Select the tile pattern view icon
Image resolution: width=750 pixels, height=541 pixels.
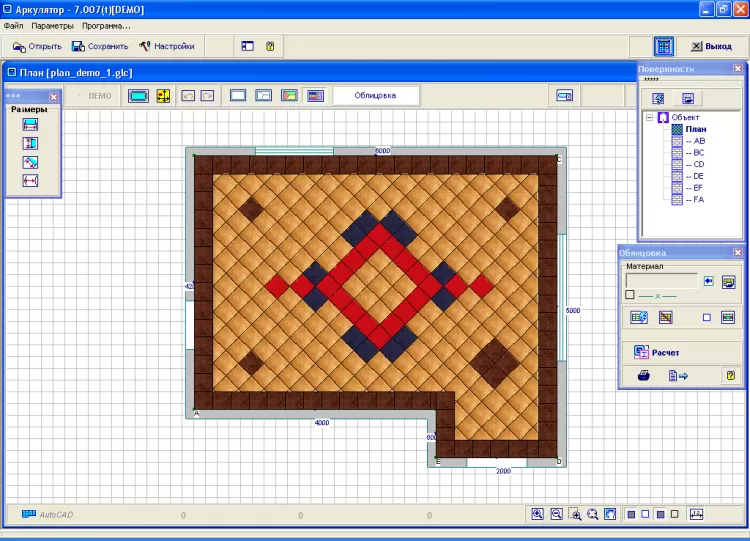315,95
